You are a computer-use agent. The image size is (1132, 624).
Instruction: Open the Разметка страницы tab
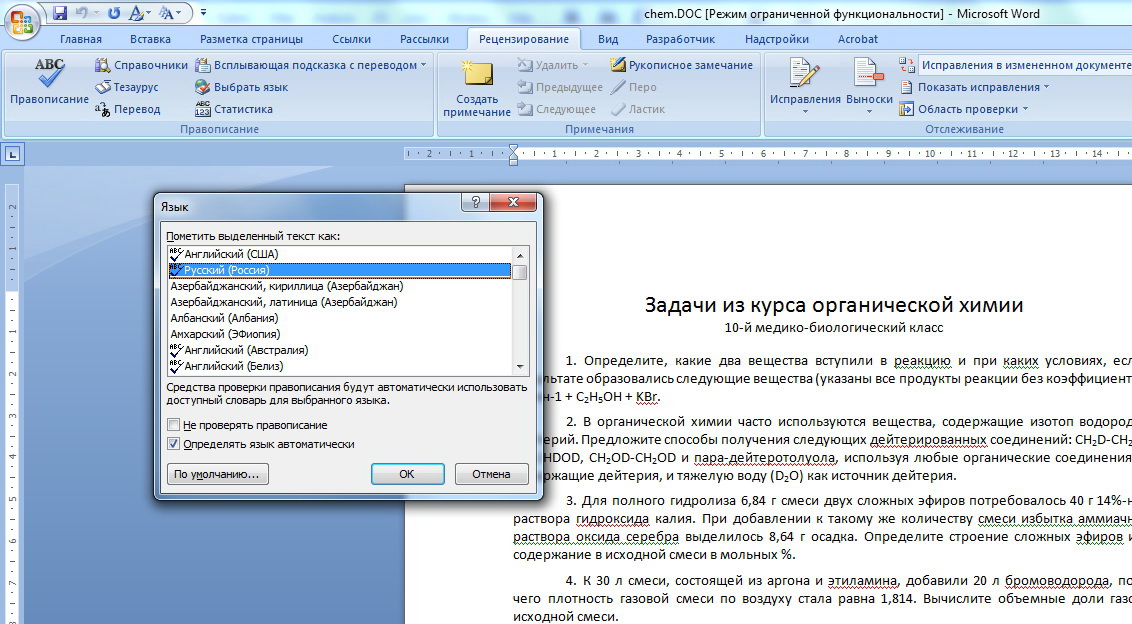click(x=251, y=39)
